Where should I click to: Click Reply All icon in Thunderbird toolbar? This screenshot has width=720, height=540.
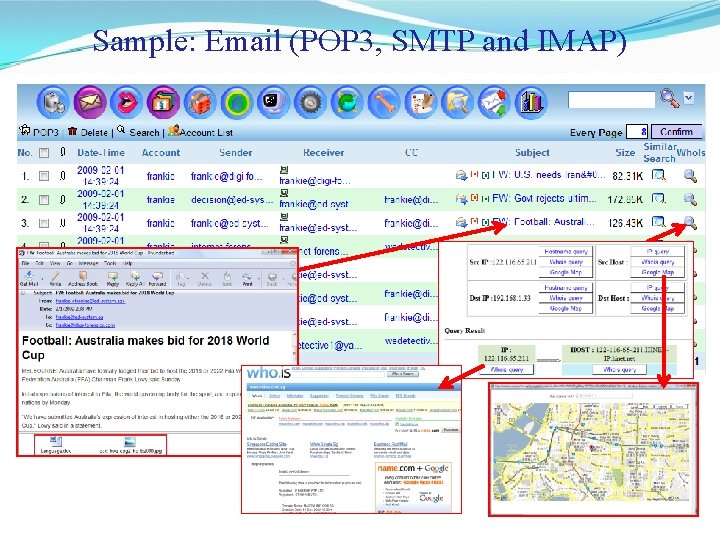point(135,278)
